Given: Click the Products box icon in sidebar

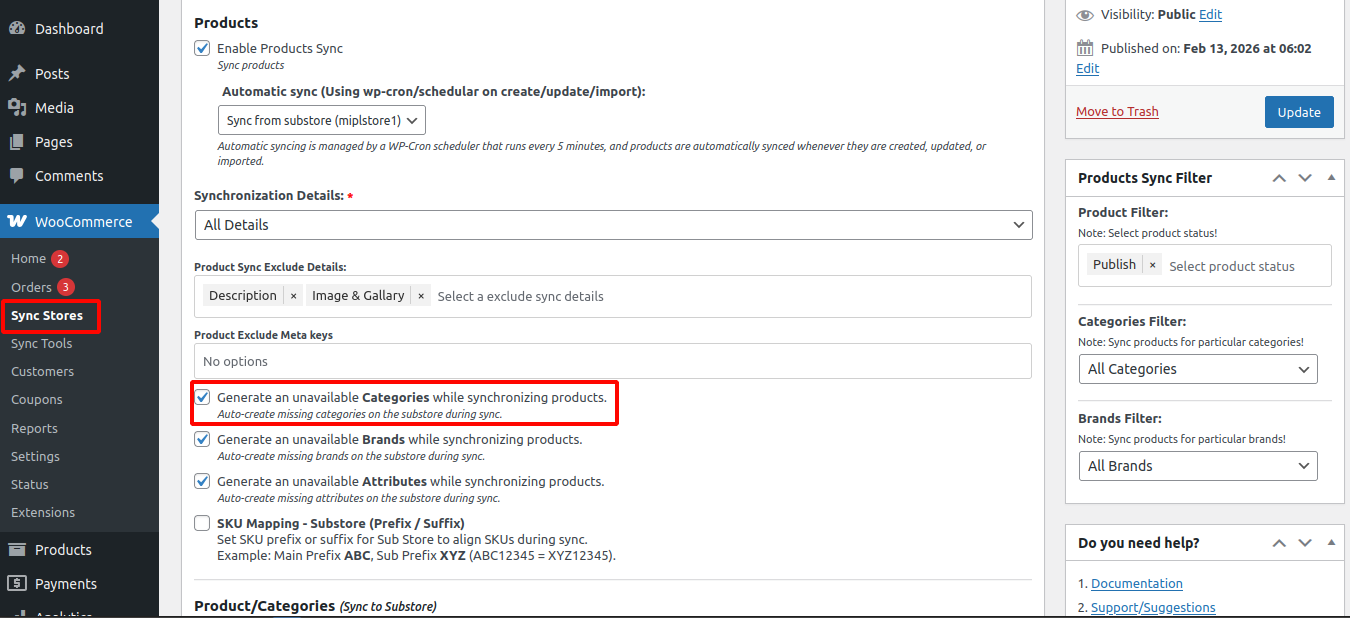Looking at the screenshot, I should pos(17,550).
